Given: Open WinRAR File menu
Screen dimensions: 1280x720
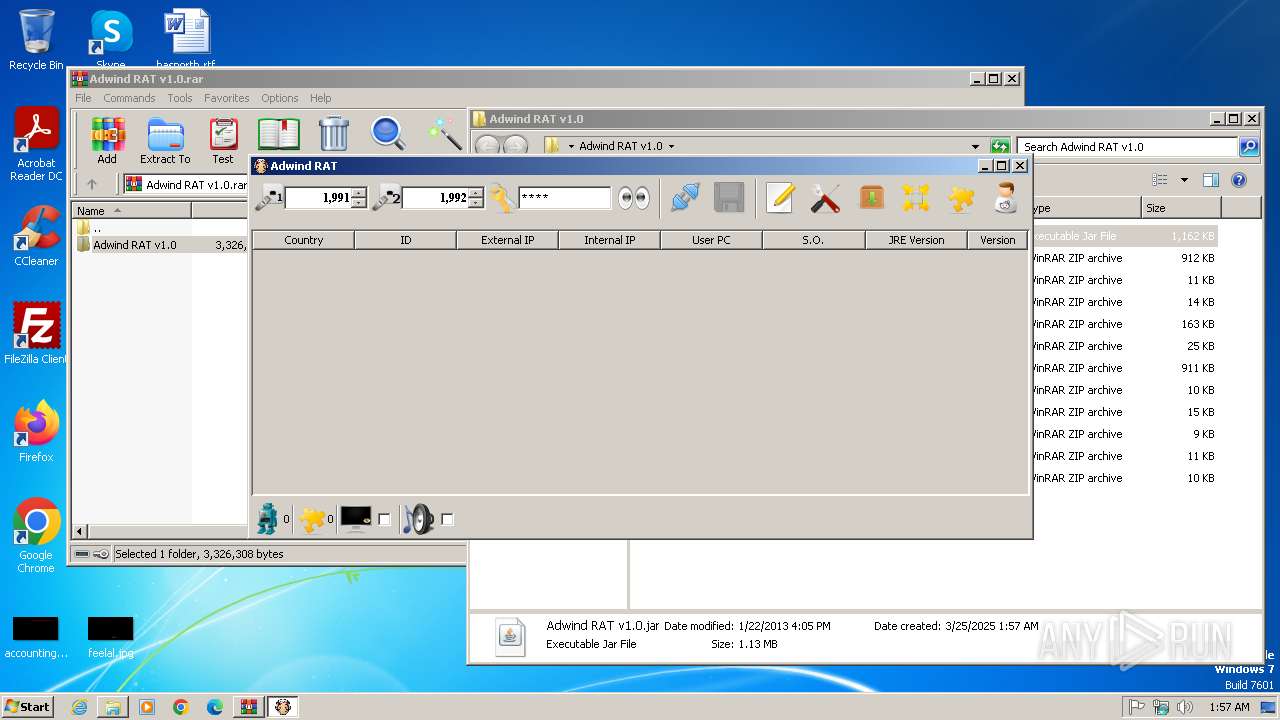Looking at the screenshot, I should click(x=83, y=98).
